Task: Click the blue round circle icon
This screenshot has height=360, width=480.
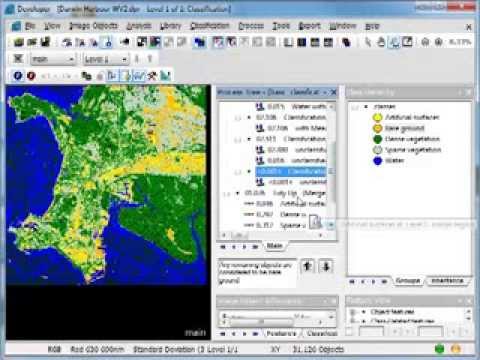Action: (x=18, y=76)
